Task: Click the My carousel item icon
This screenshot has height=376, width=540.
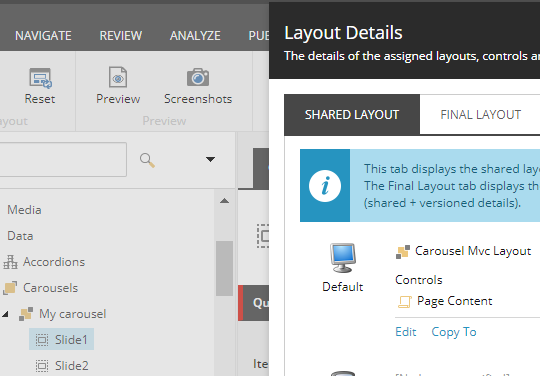Action: click(x=26, y=314)
